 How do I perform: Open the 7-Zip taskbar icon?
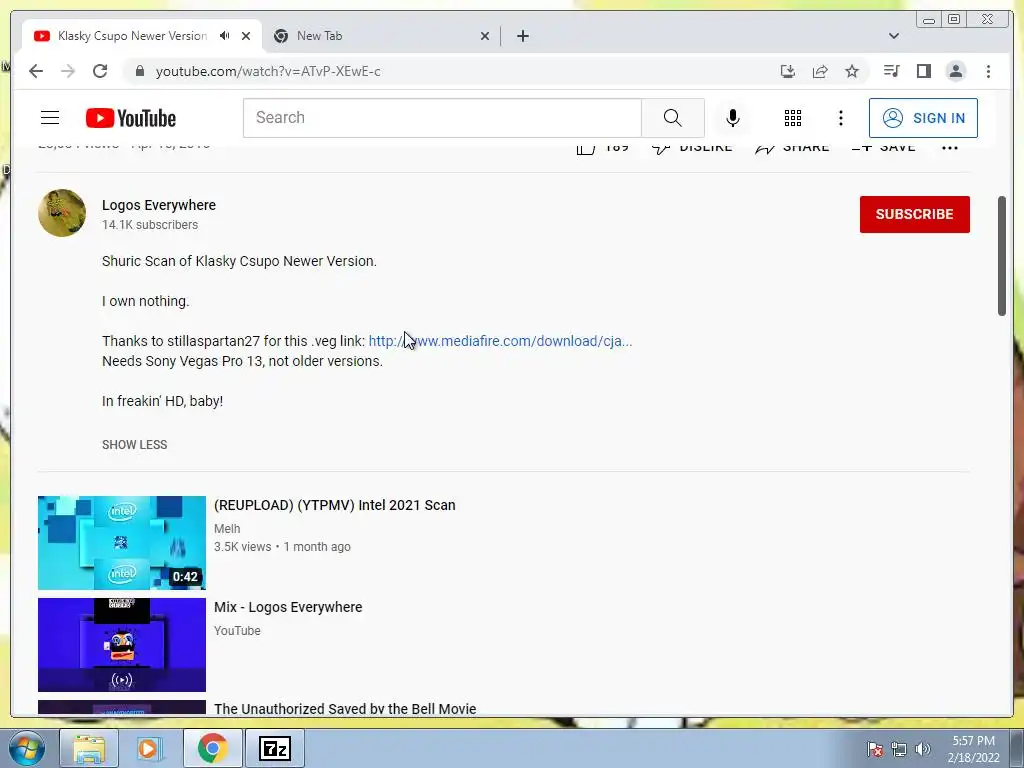point(274,748)
